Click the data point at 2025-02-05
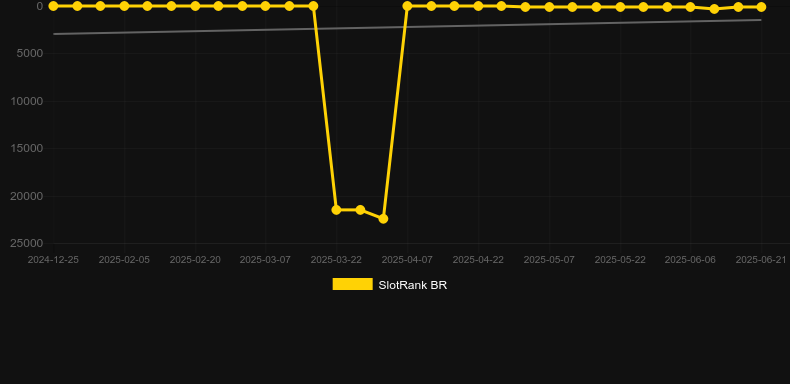Image resolution: width=790 pixels, height=384 pixels. tap(124, 6)
